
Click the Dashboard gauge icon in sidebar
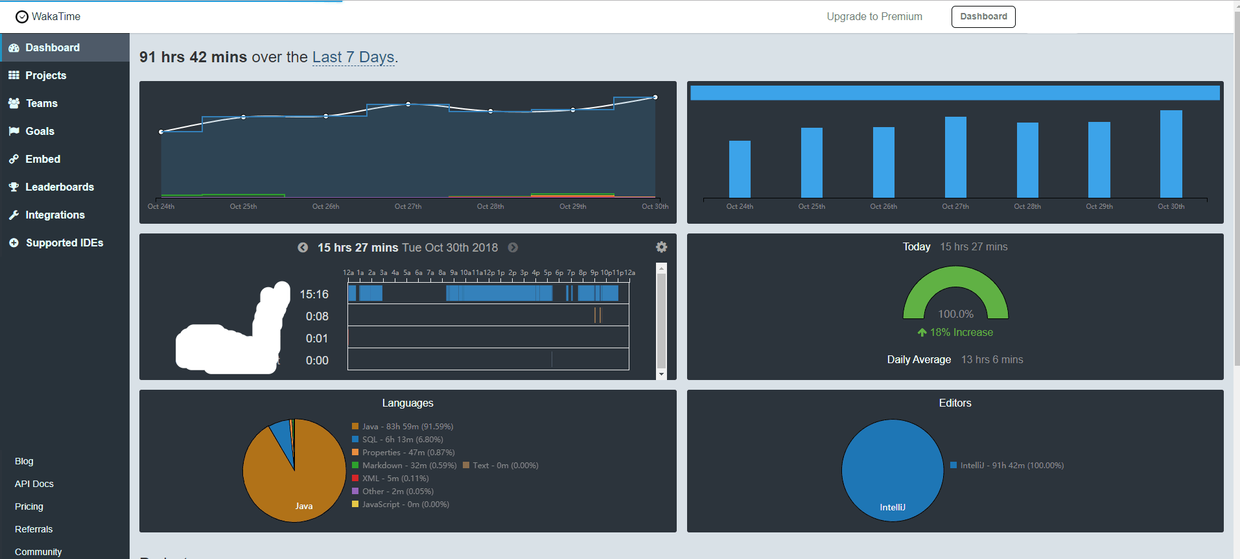pyautogui.click(x=14, y=48)
